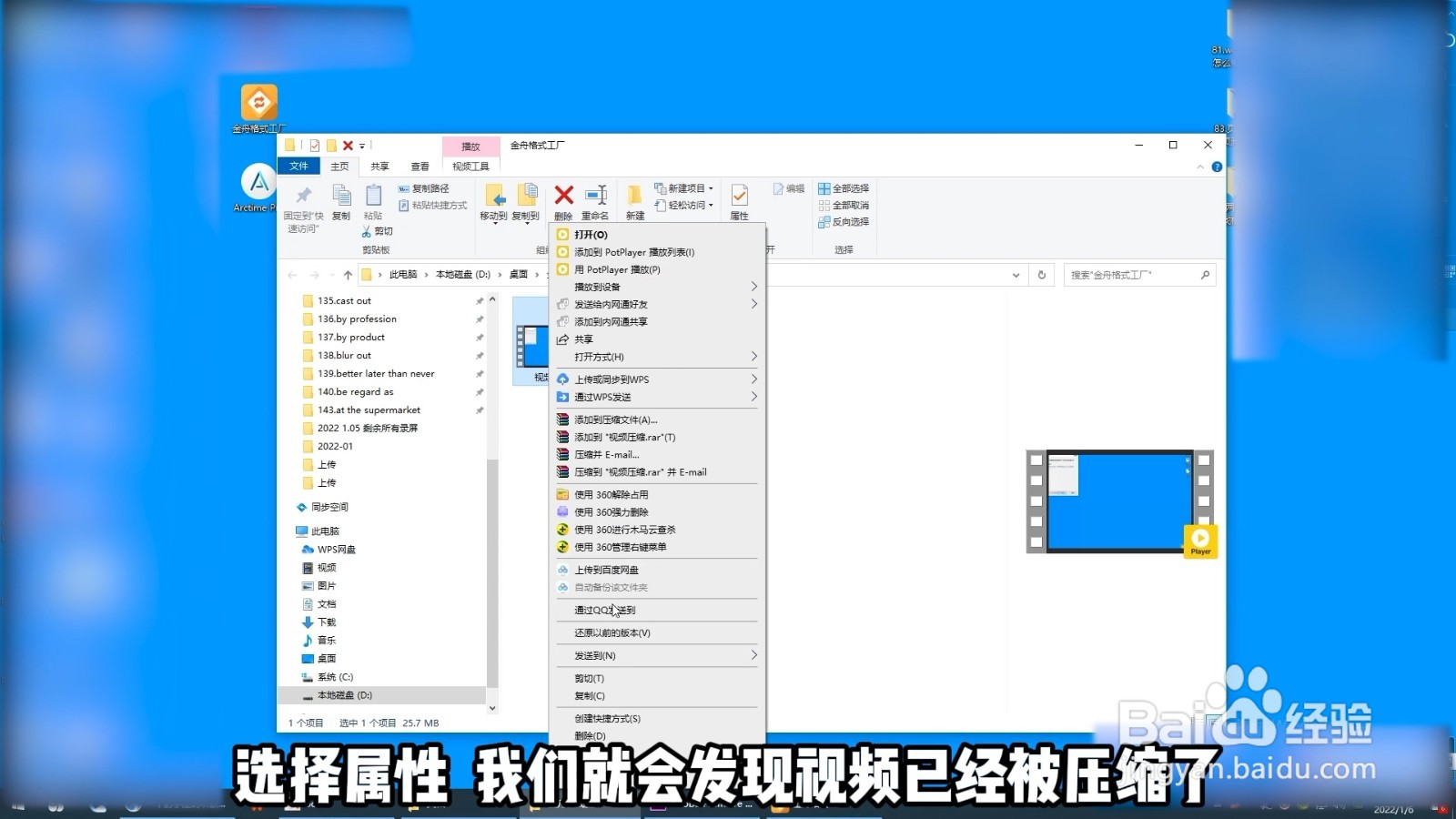Click the video preview thumbnail in preview pane
Viewport: 1456px width, 819px height.
tap(1120, 501)
